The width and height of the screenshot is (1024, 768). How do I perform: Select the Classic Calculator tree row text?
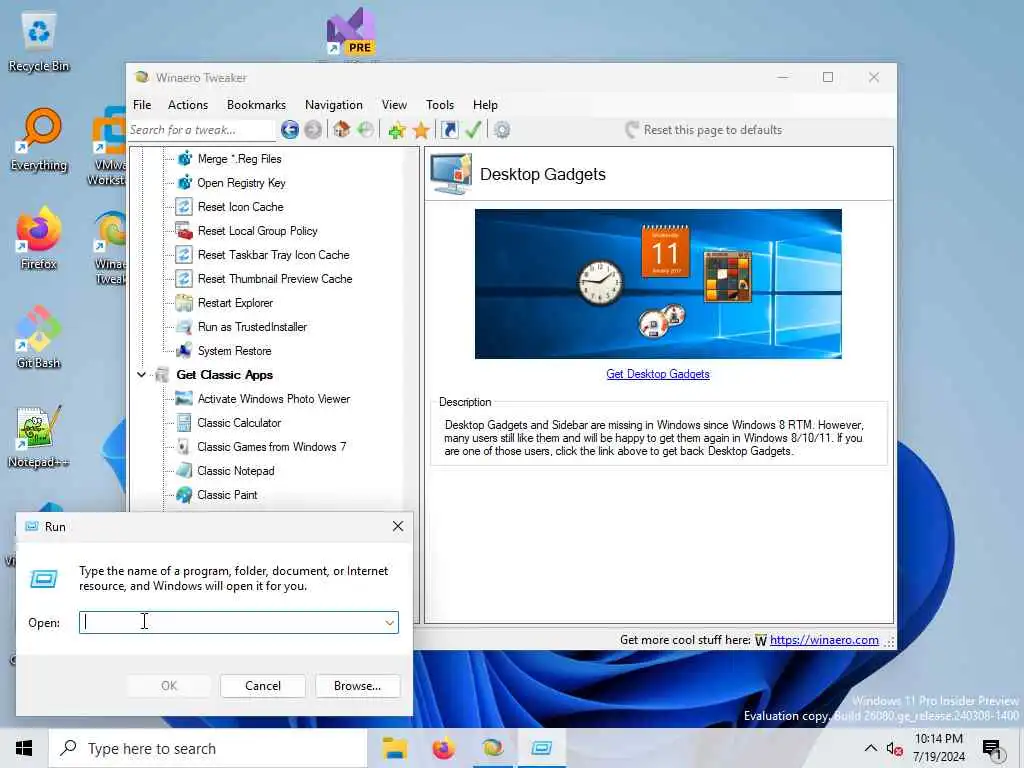[x=239, y=423]
